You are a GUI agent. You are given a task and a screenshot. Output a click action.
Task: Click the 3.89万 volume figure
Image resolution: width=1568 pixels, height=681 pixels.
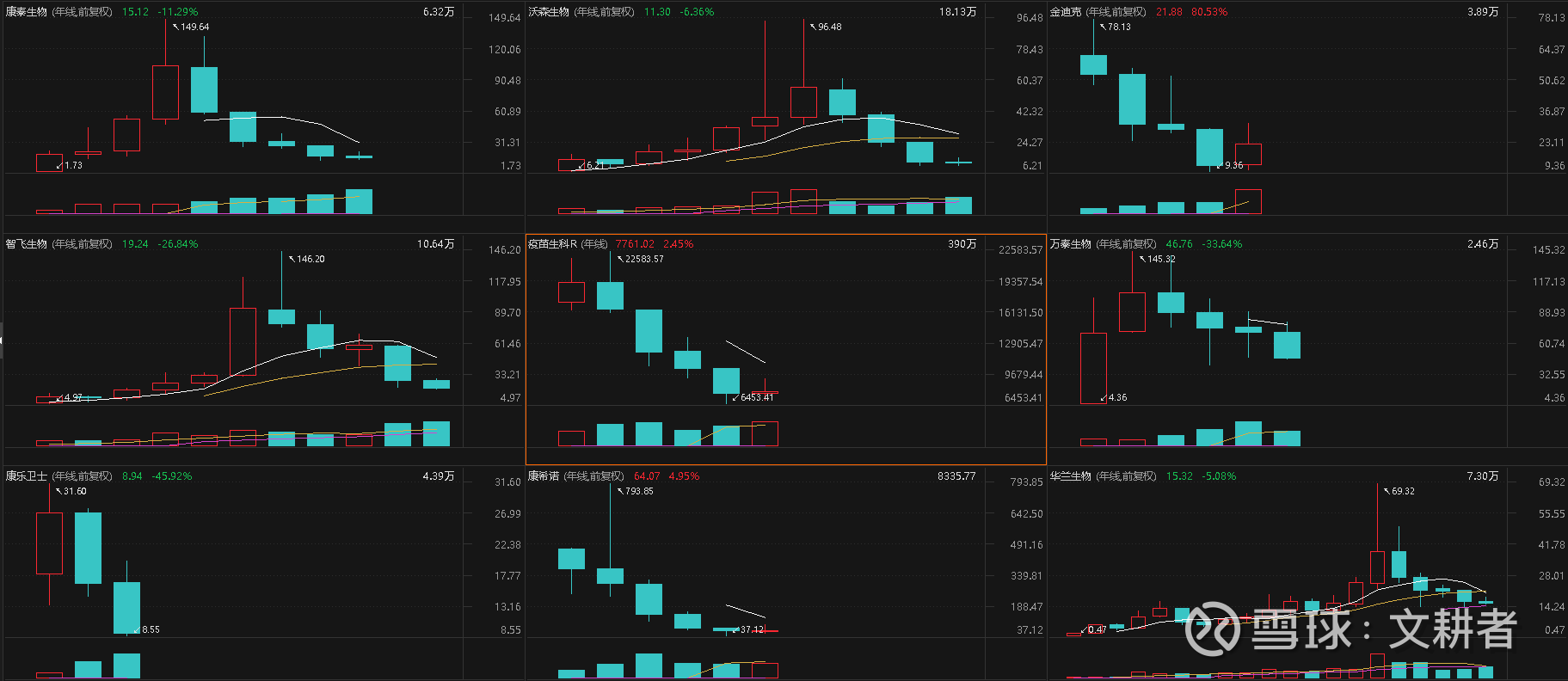[1483, 12]
